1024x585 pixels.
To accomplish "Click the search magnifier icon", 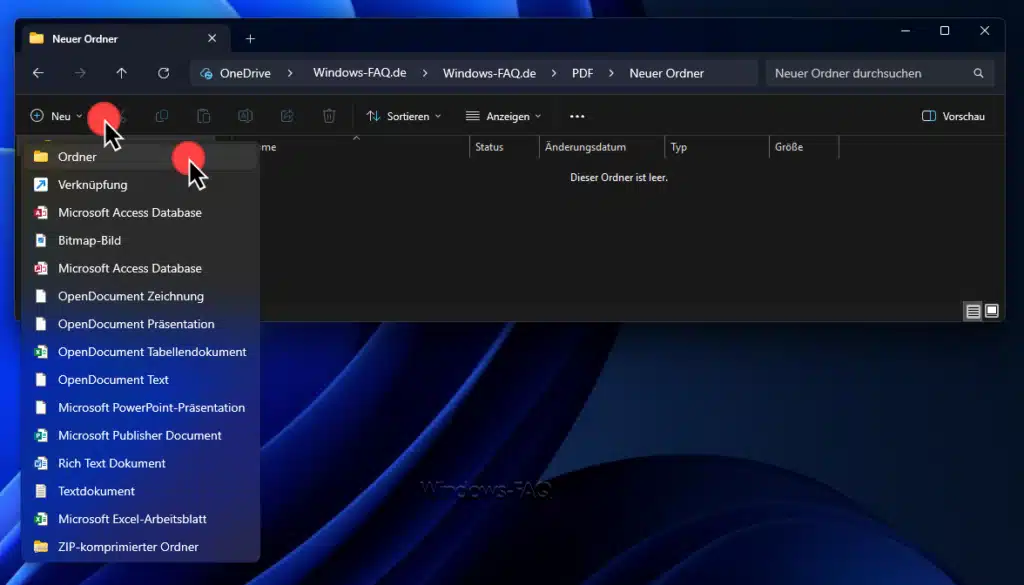I will [x=978, y=73].
